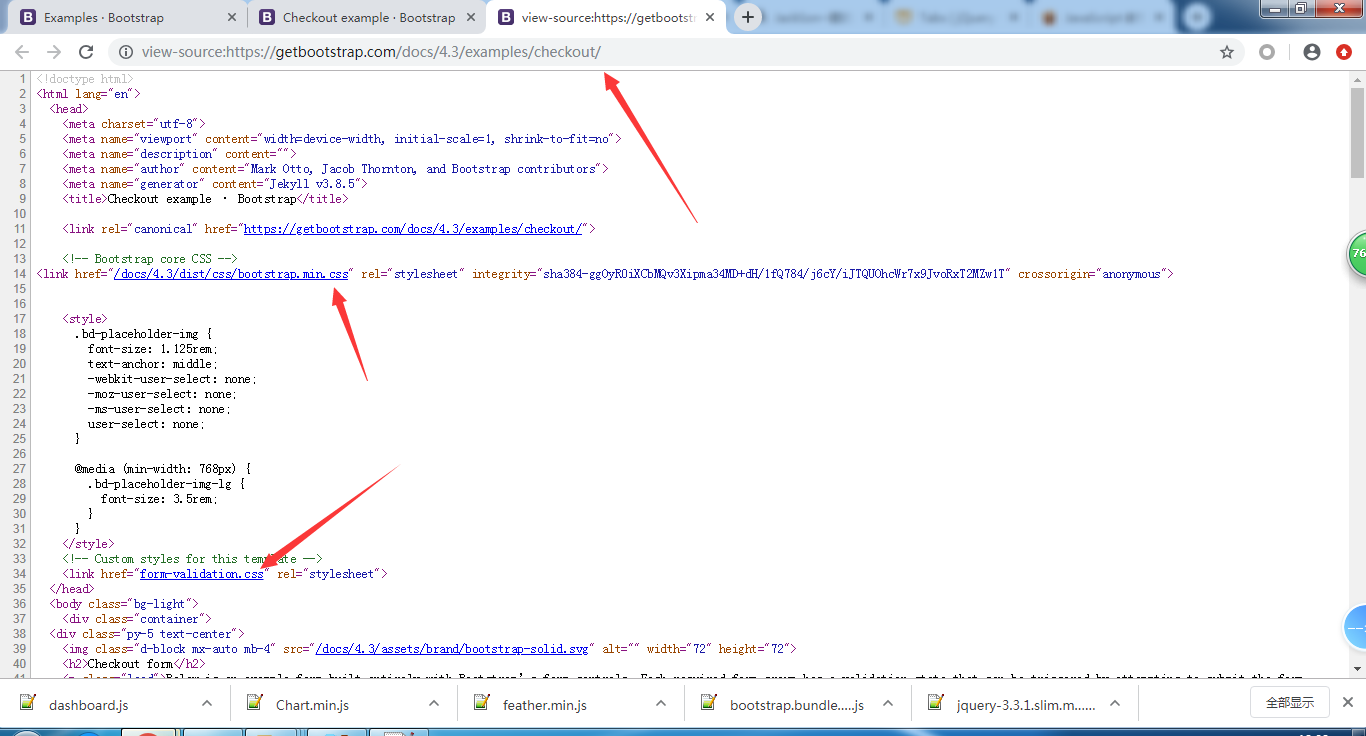Viewport: 1366px width, 736px height.
Task: Close the downloads bar
Action: pyautogui.click(x=1347, y=702)
